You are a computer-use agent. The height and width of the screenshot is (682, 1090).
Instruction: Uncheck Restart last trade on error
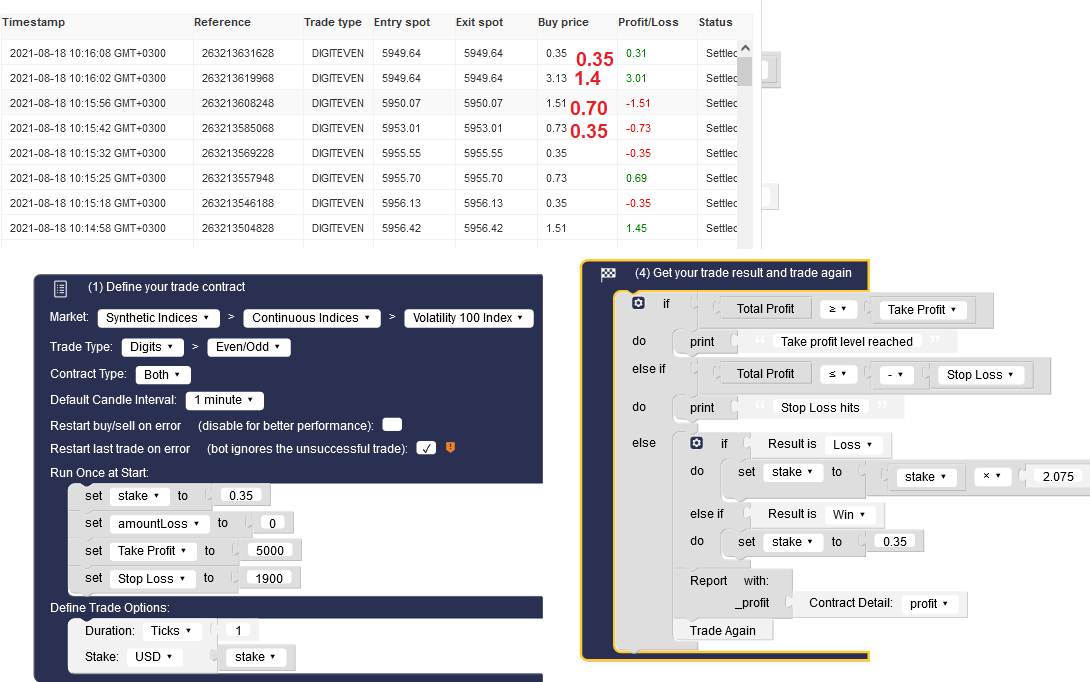(x=426, y=448)
